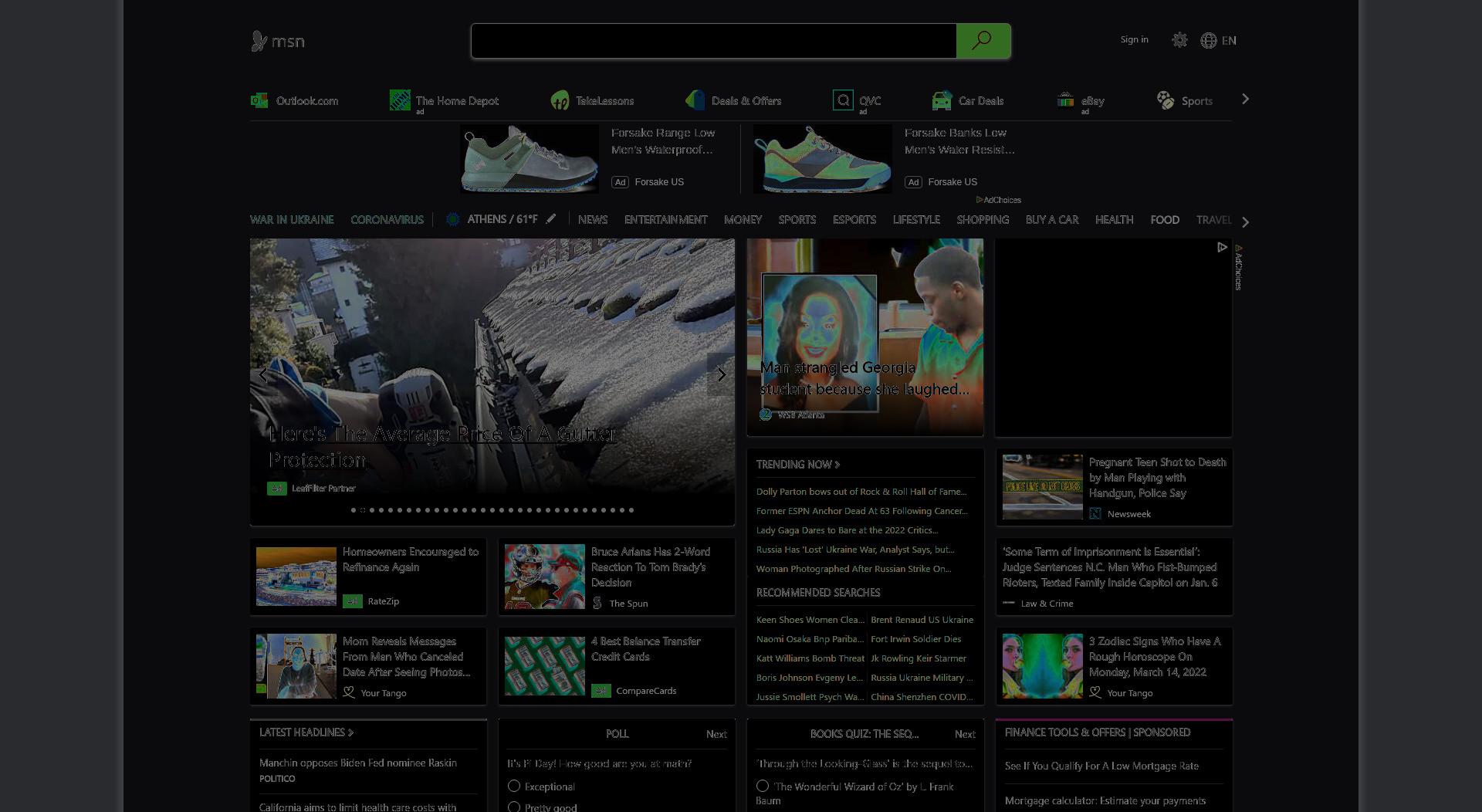Open the Pregnant Teen Shot story thumbnail
Image resolution: width=1482 pixels, height=812 pixels.
(x=1043, y=487)
